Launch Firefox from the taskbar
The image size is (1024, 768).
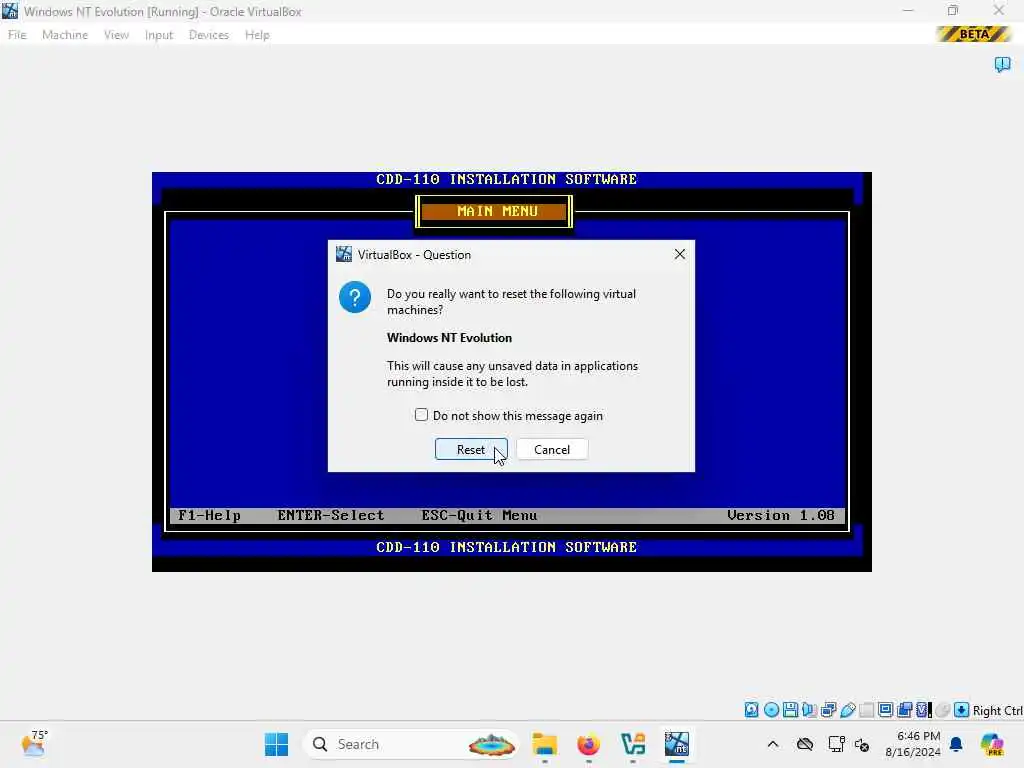[588, 744]
